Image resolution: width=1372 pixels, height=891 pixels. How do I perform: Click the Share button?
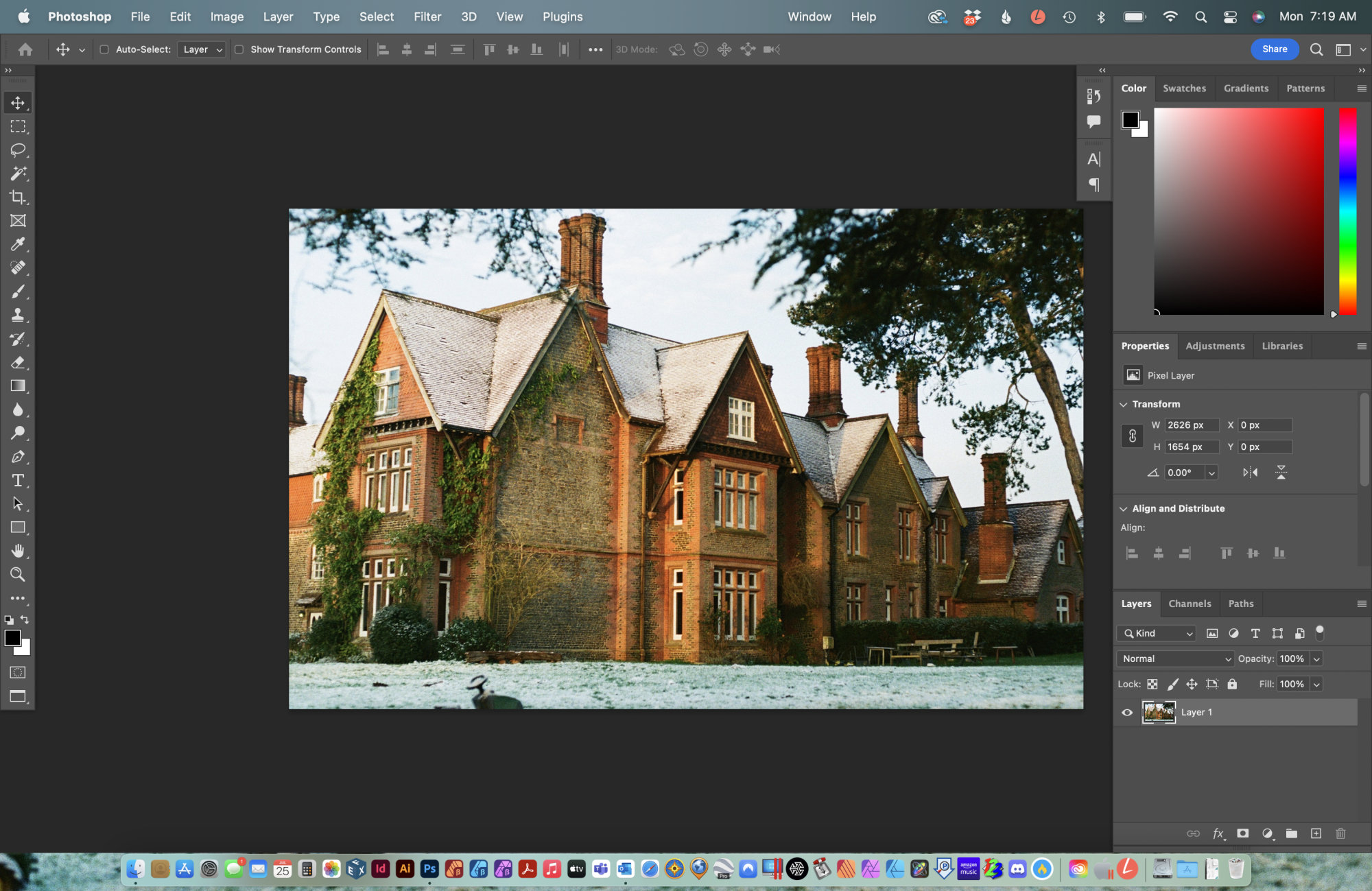tap(1274, 49)
